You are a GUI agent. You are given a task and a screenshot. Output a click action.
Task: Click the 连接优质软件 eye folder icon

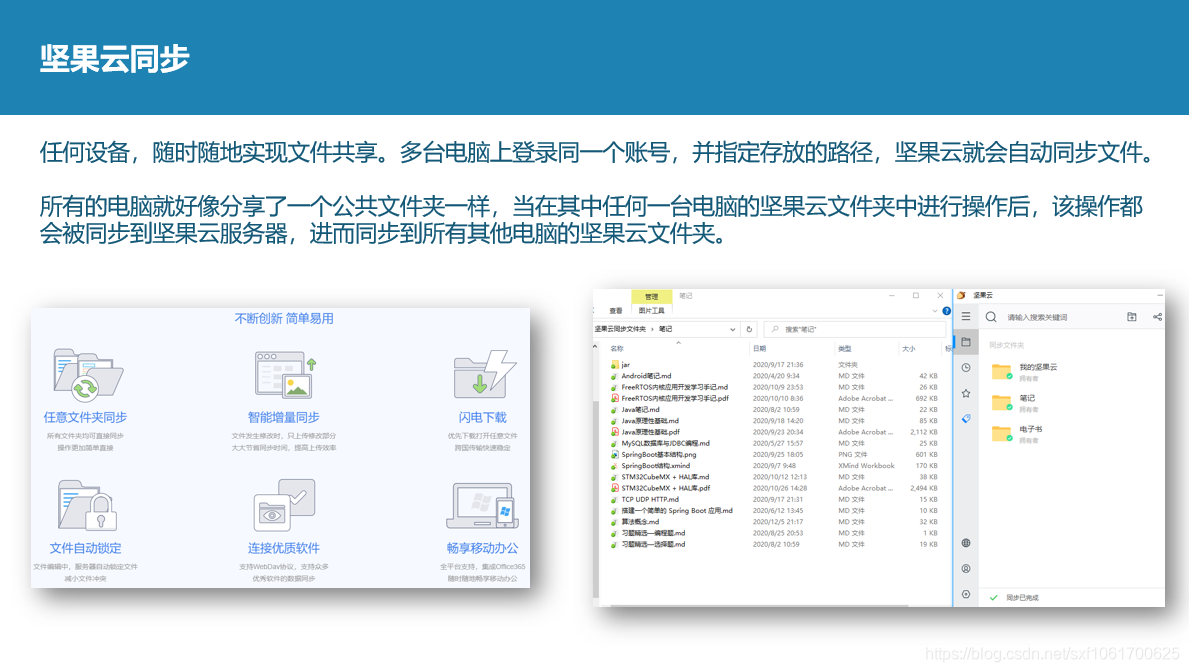pyautogui.click(x=284, y=504)
